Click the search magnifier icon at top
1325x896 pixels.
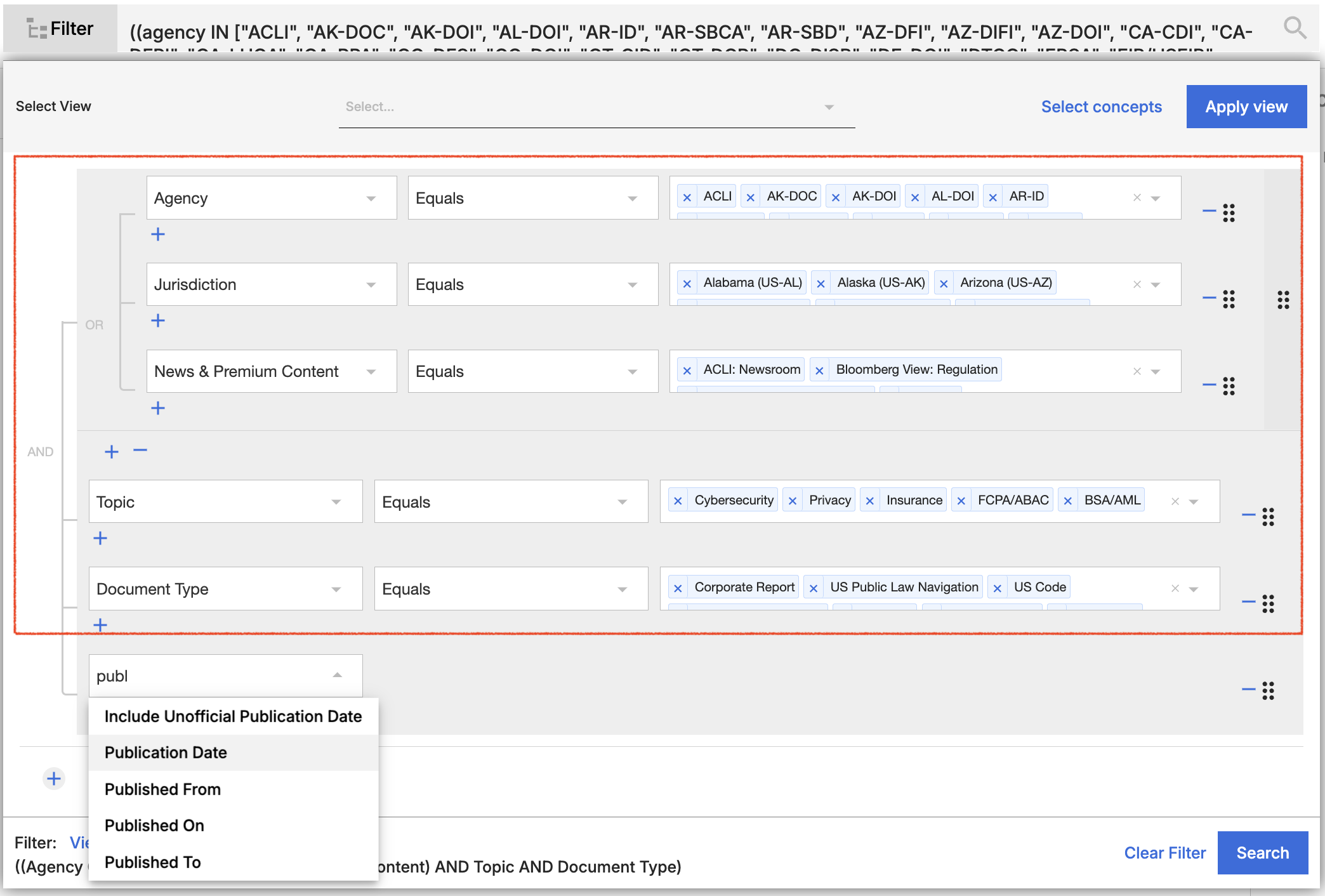click(1294, 28)
